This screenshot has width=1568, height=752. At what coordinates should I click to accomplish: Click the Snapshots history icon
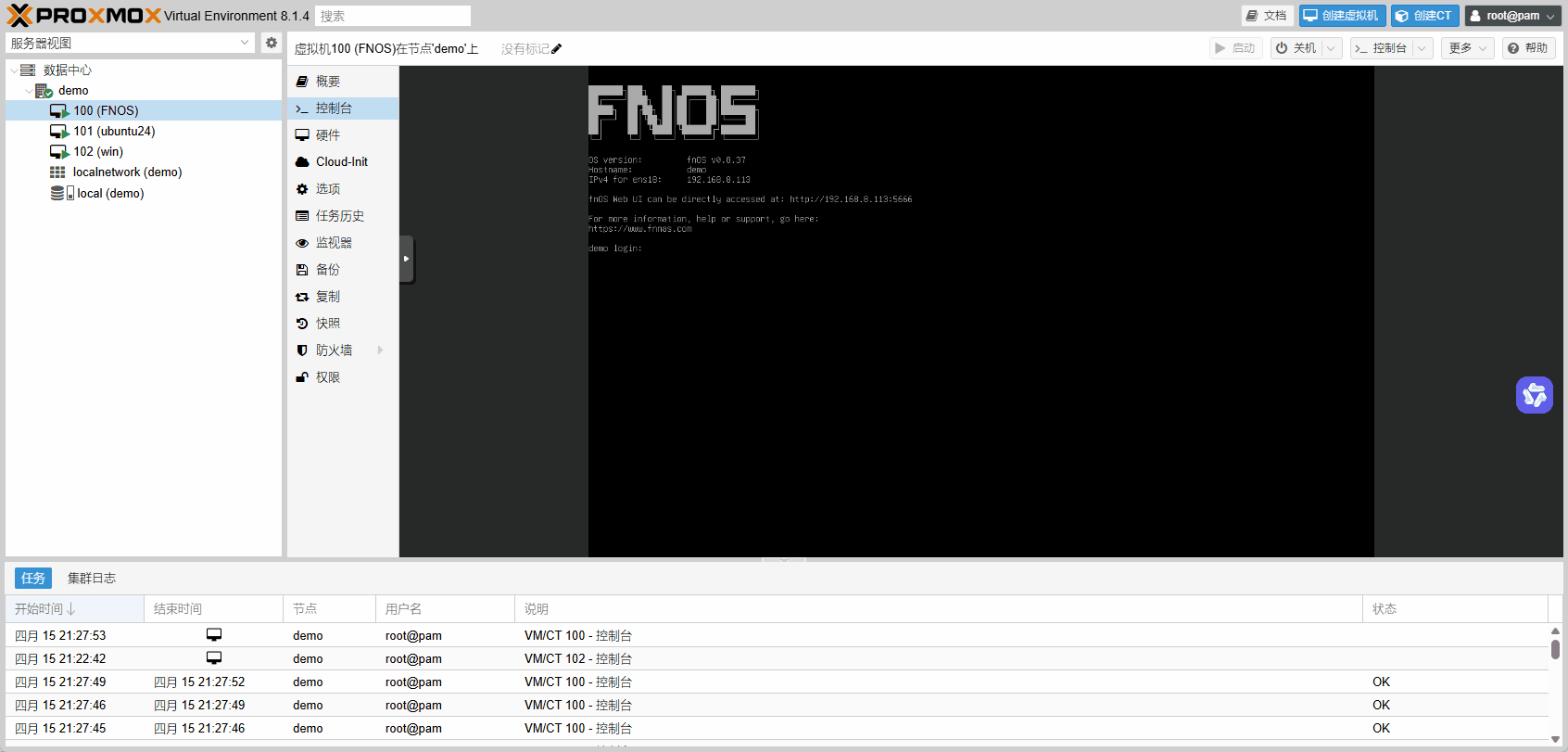coord(302,324)
